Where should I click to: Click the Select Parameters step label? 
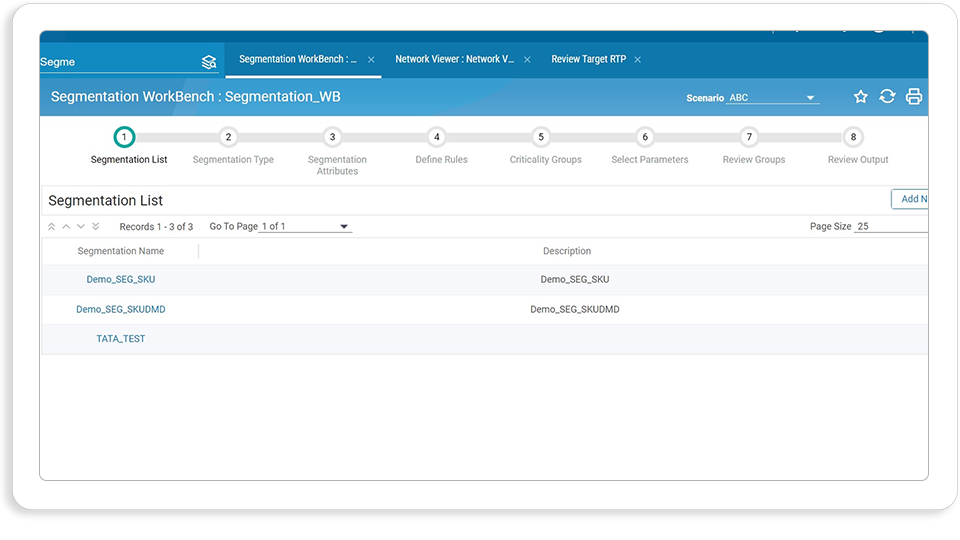[650, 160]
